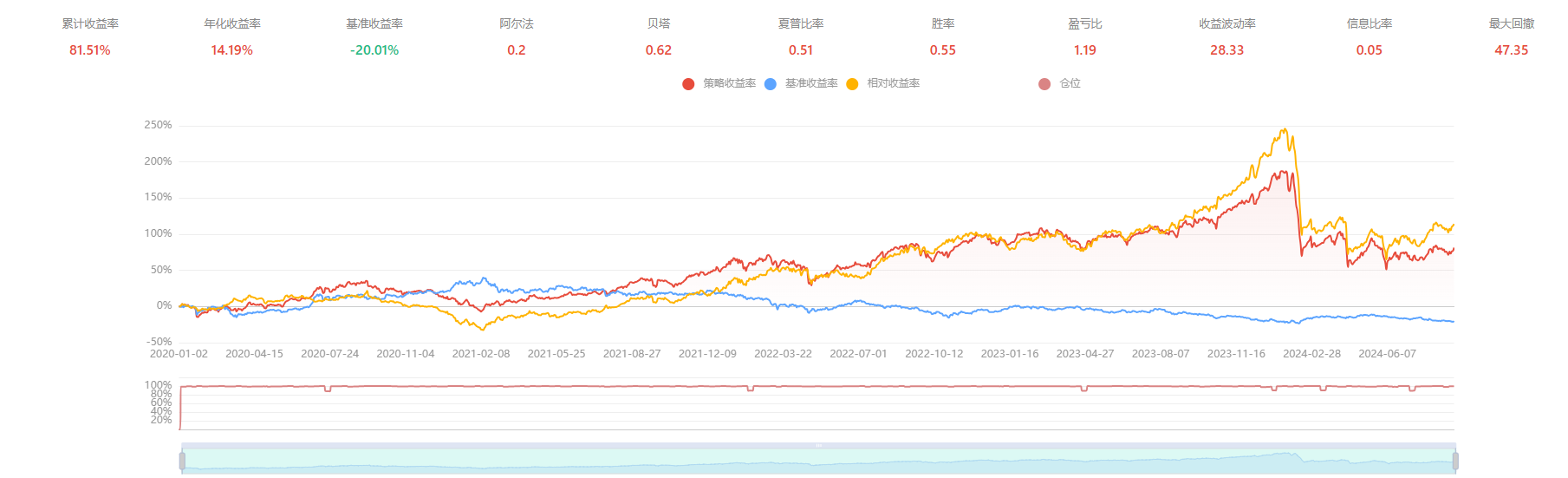Image resolution: width=1568 pixels, height=478 pixels.
Task: Click the 250% y-axis tick label
Action: 158,125
